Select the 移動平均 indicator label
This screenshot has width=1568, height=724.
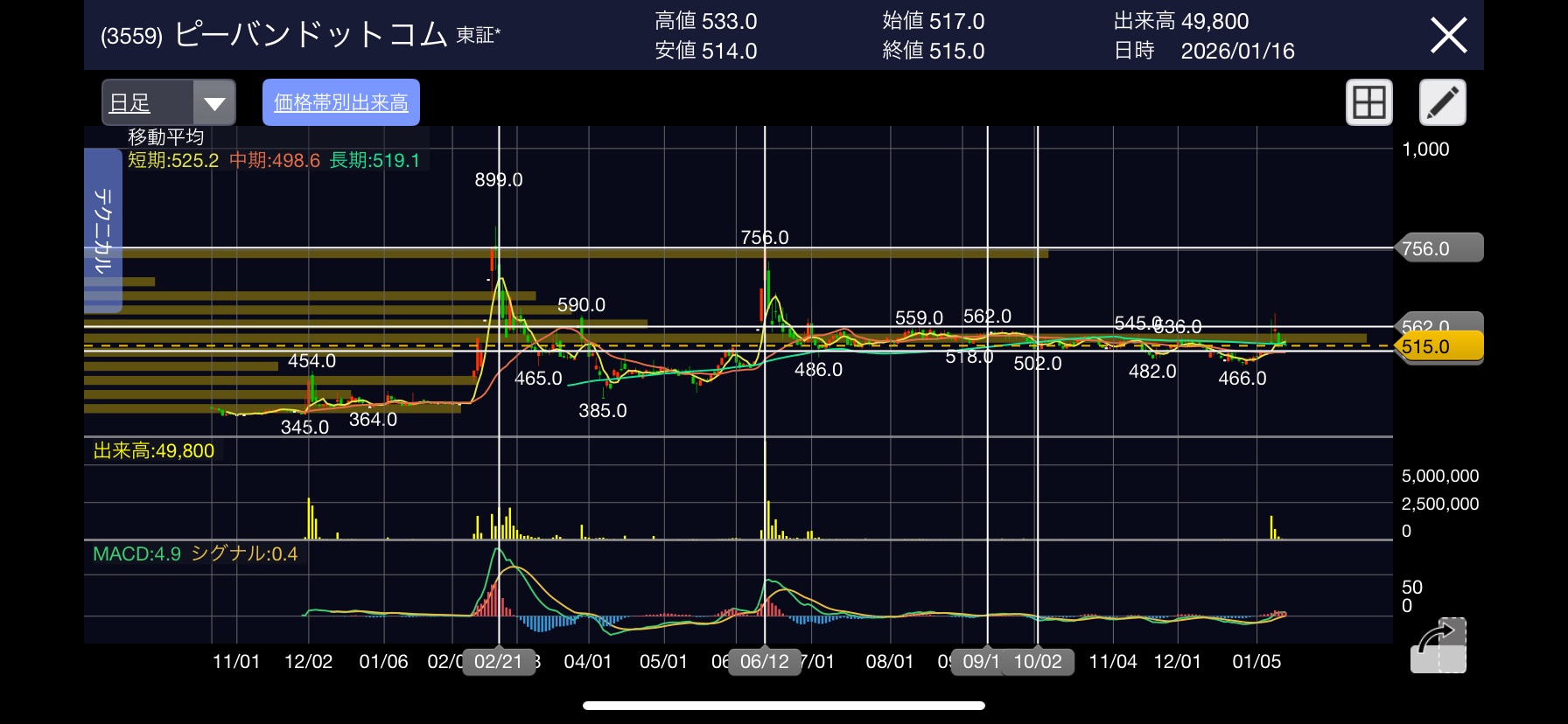click(x=166, y=137)
